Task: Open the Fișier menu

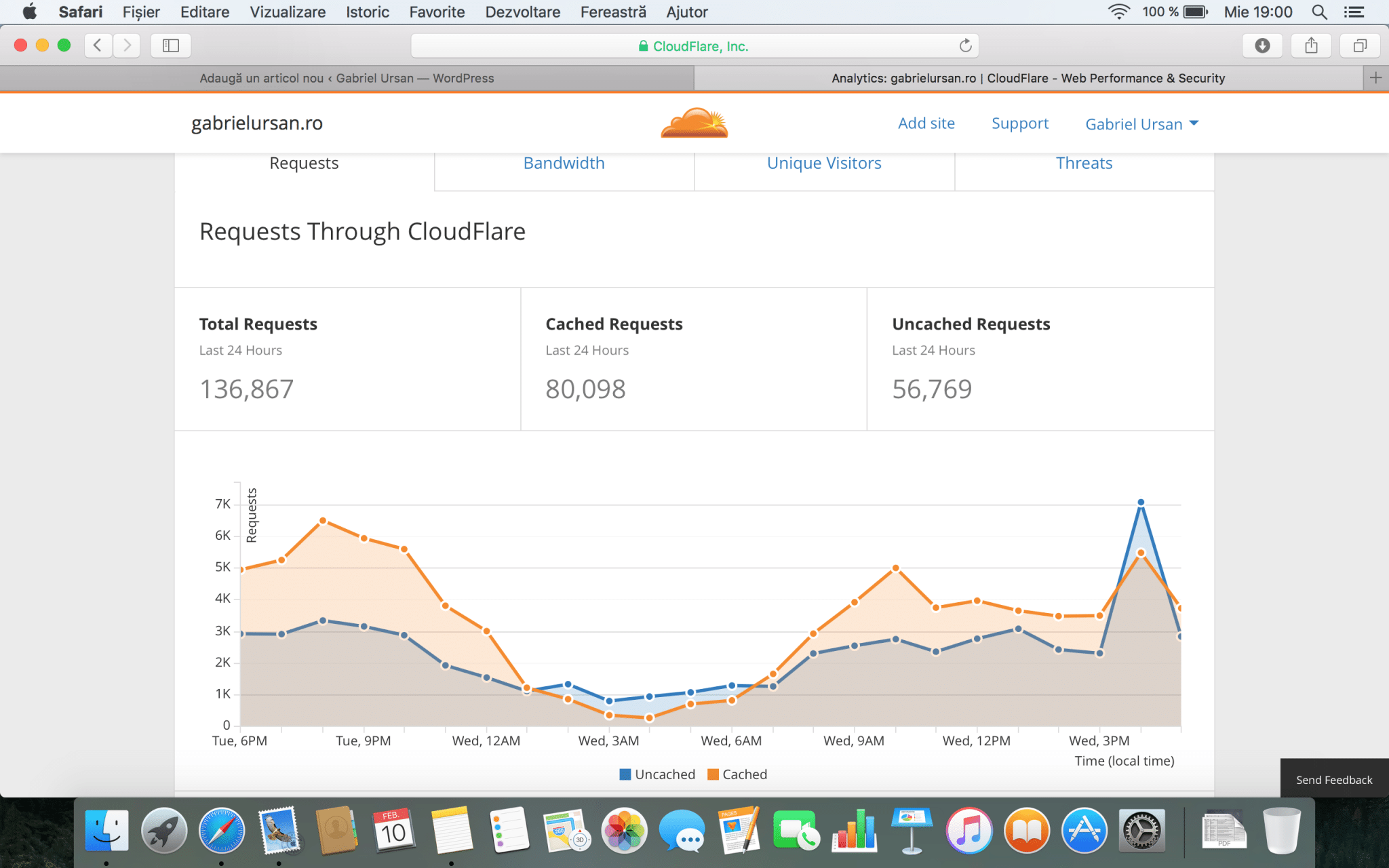Action: click(141, 12)
